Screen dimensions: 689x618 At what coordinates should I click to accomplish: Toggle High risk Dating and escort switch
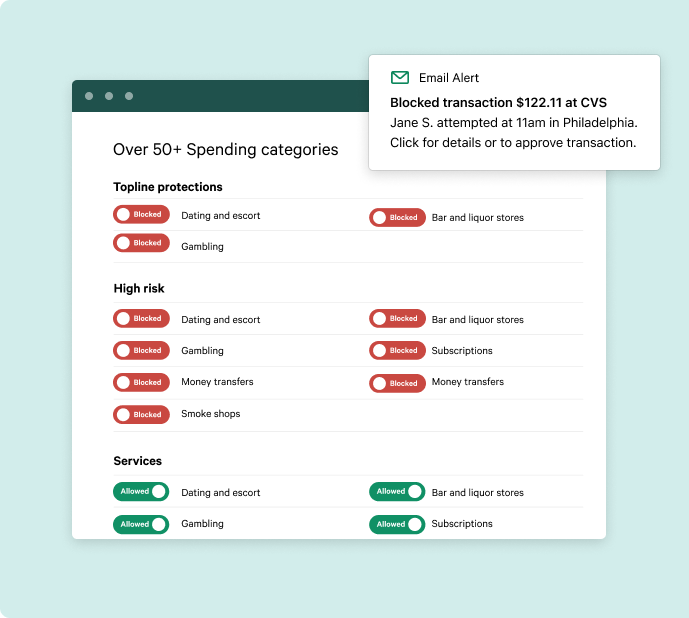[x=141, y=319]
